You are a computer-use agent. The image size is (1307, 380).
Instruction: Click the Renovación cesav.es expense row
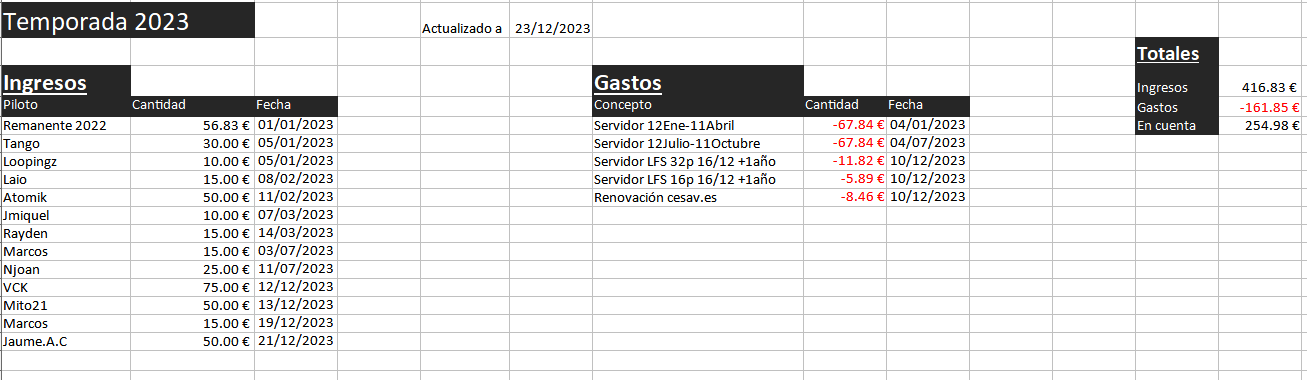[x=781, y=197]
